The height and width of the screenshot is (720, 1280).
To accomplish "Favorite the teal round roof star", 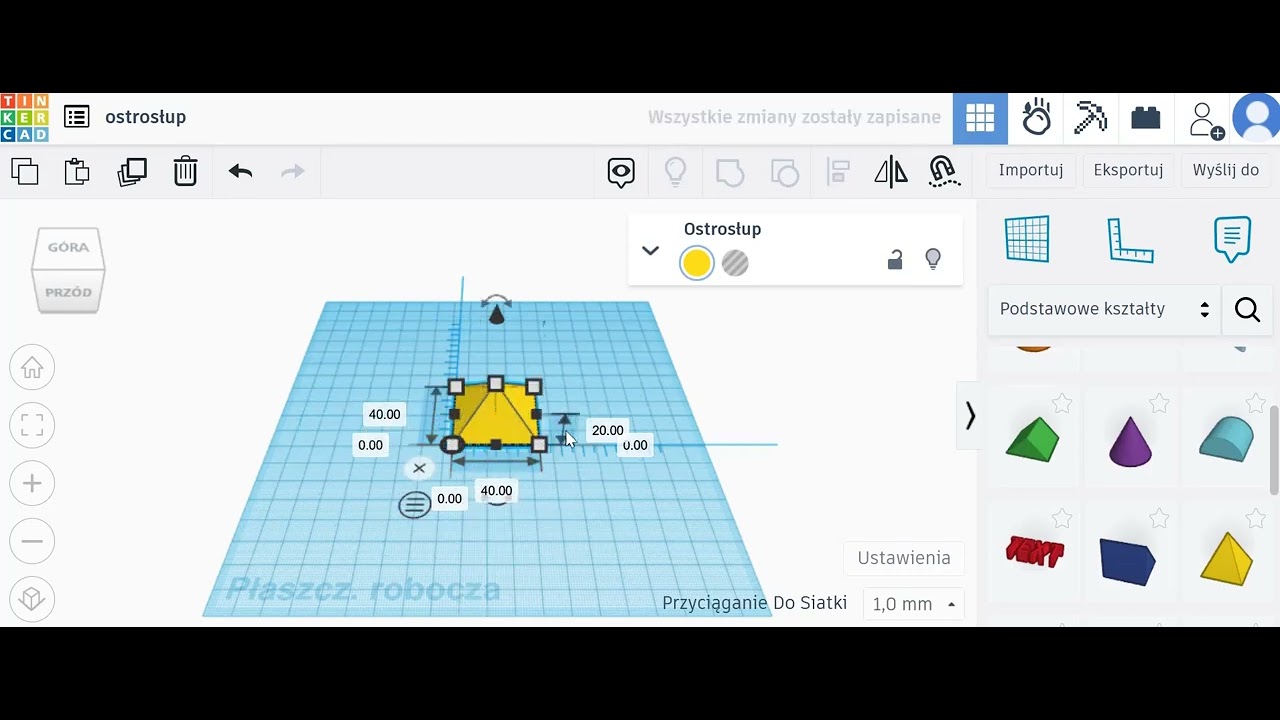I will click(1256, 404).
